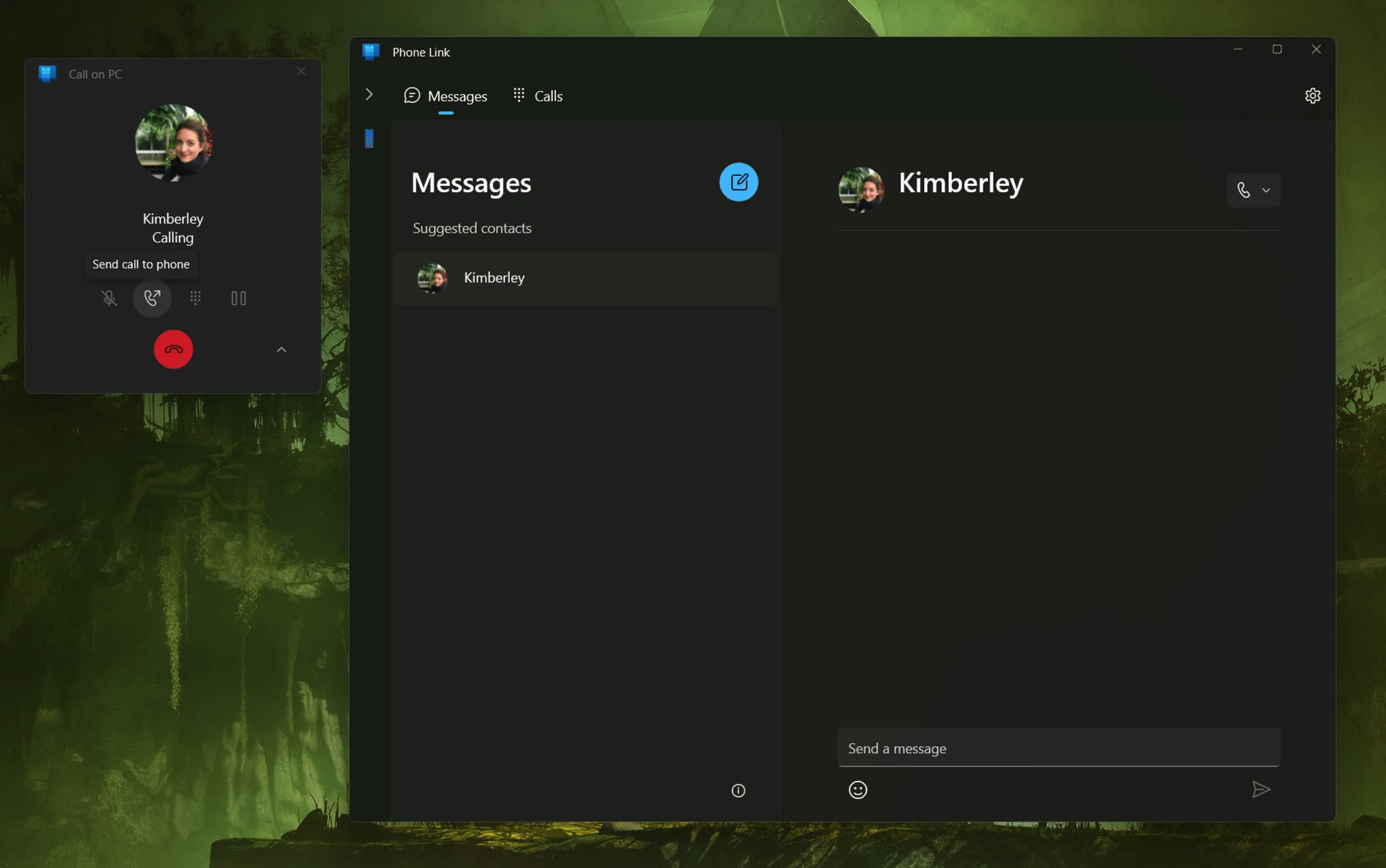
Task: Start a call from the Kimberley conversation header
Action: tap(1244, 190)
